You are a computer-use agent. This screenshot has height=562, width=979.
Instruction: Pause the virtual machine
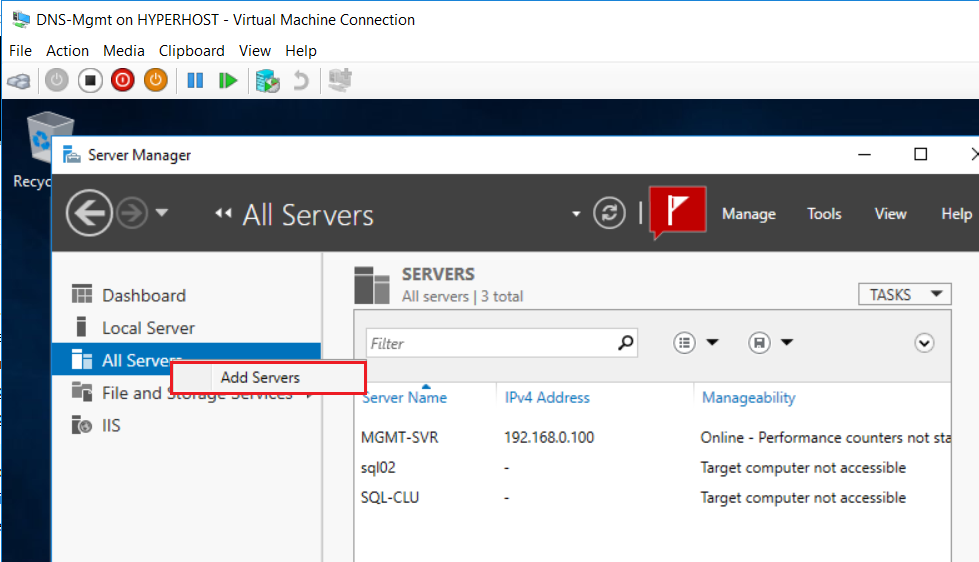click(195, 81)
